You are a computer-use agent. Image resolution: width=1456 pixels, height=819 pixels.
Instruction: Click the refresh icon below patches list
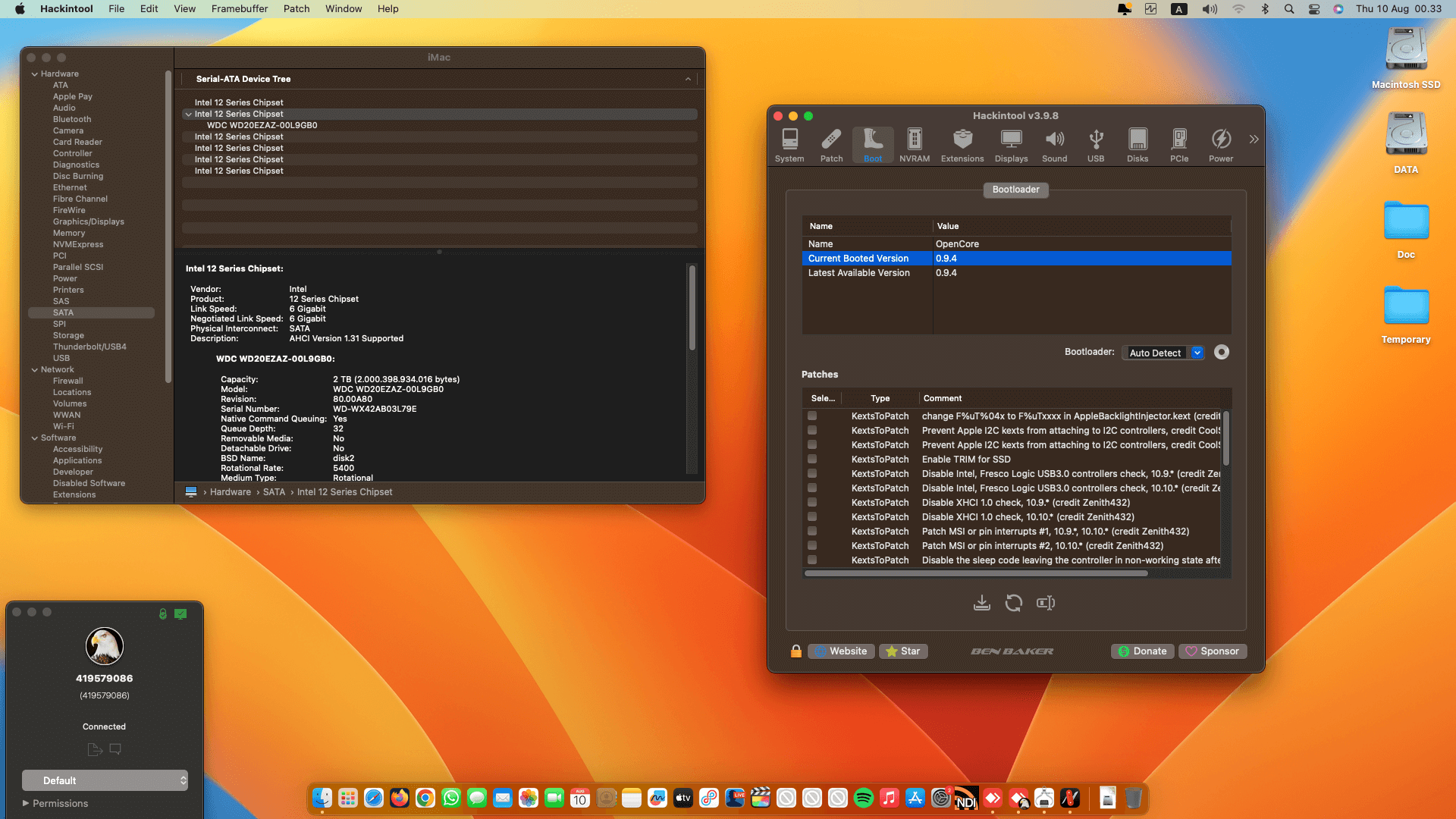coord(1013,603)
